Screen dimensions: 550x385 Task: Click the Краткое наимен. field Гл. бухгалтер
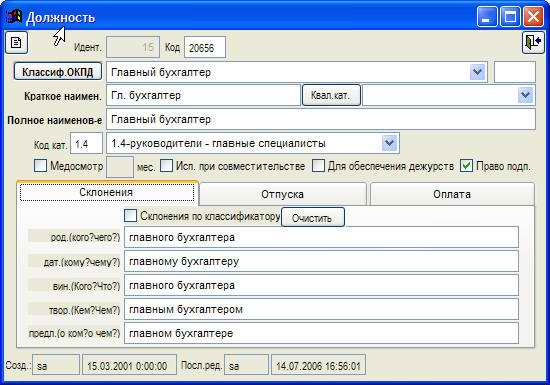click(203, 95)
